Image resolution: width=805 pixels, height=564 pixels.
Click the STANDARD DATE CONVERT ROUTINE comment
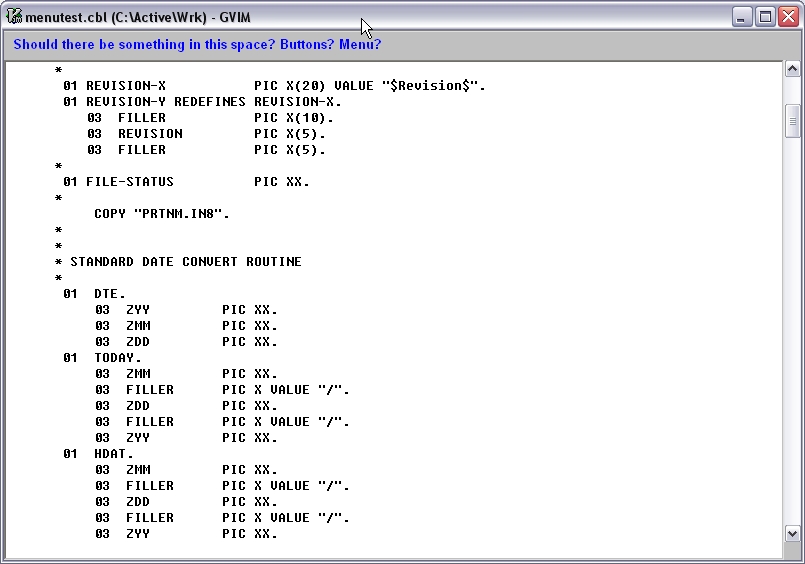click(185, 262)
